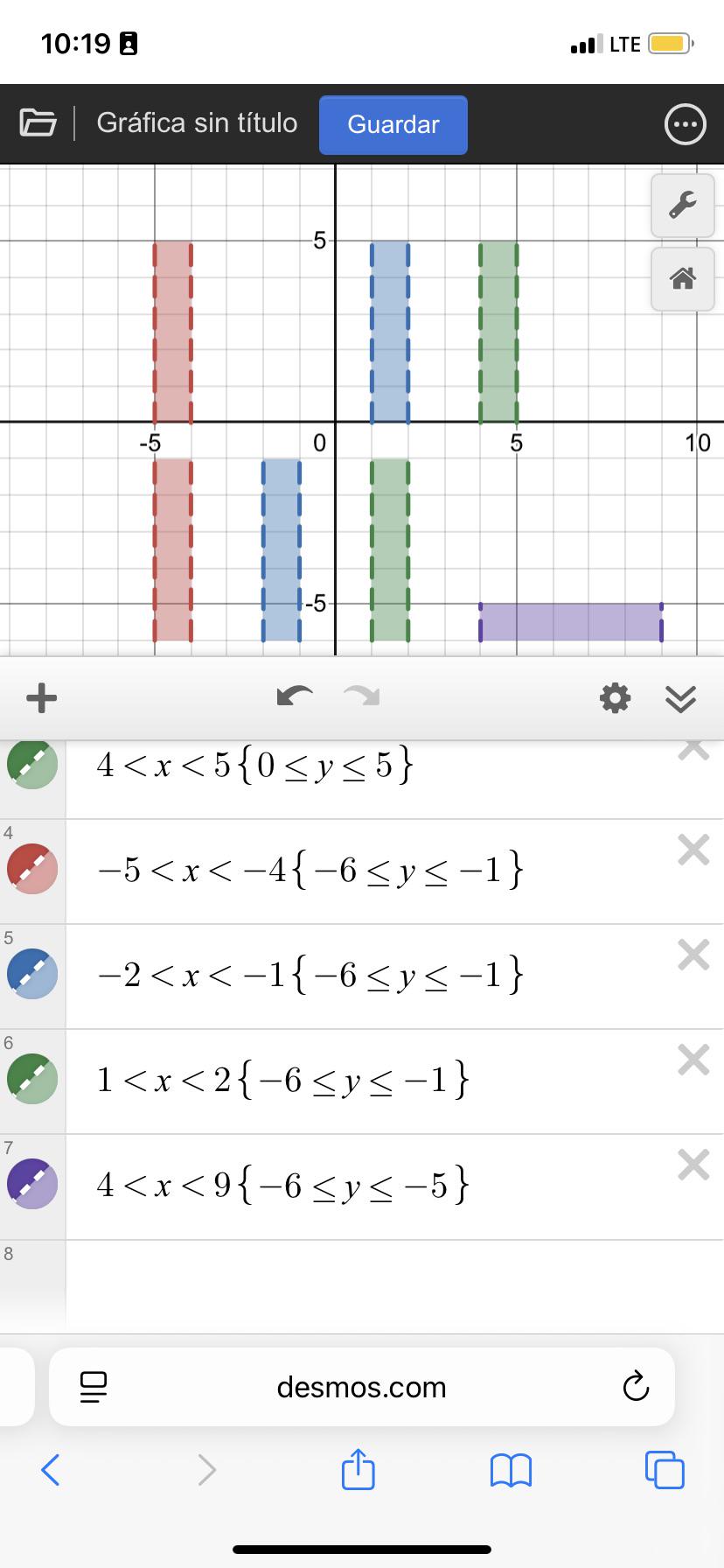
Task: Open the three-dots options menu
Action: (x=685, y=124)
